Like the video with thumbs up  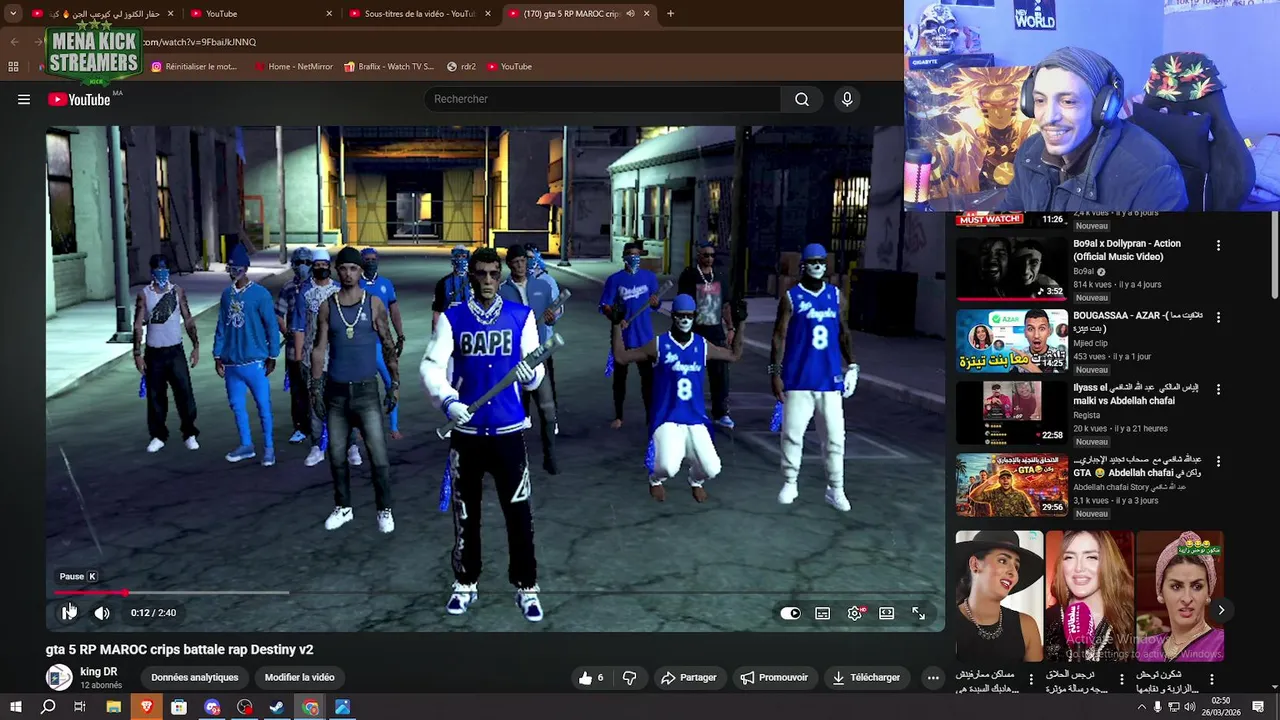click(x=590, y=677)
